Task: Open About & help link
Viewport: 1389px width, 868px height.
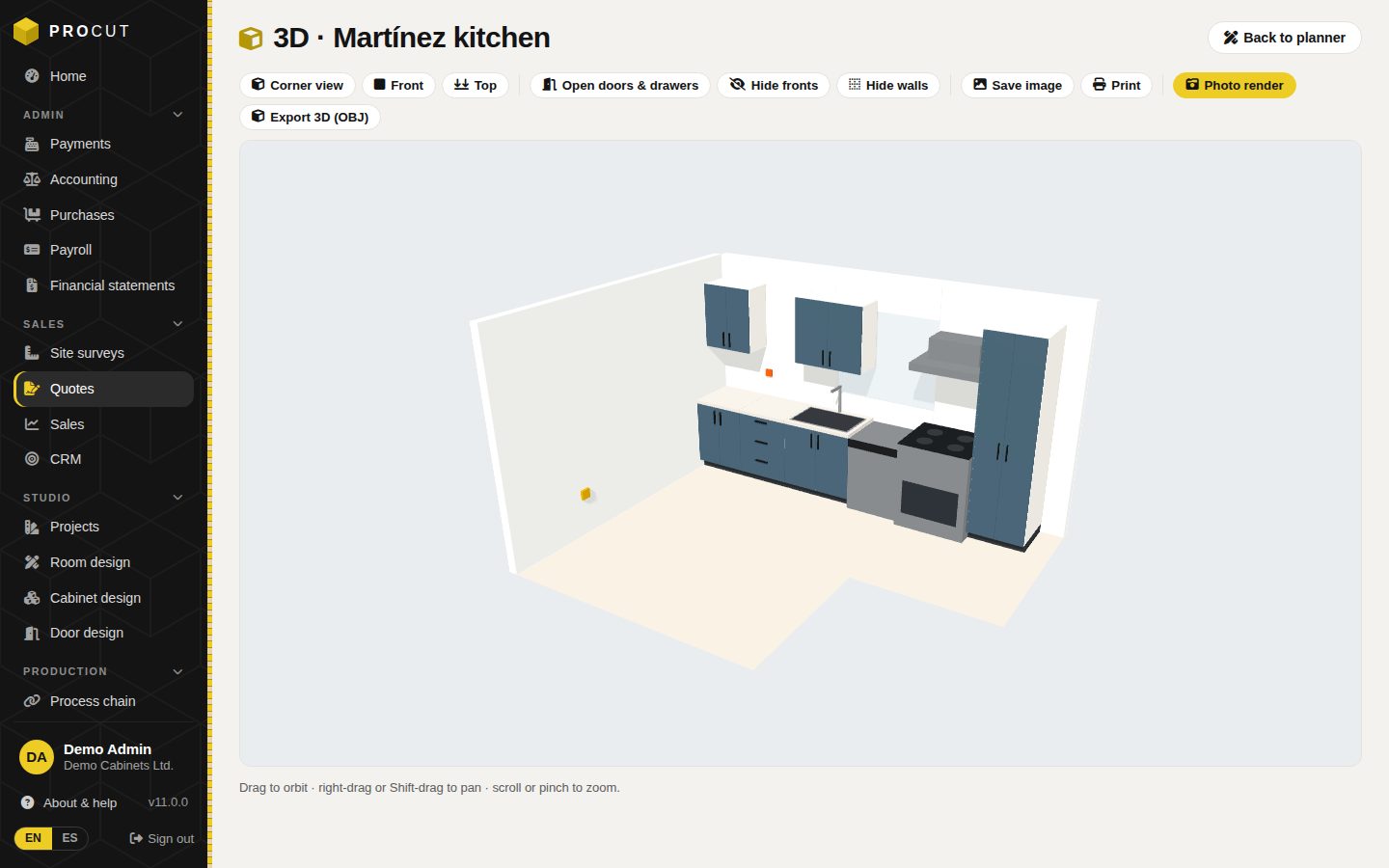Action: coord(69,802)
